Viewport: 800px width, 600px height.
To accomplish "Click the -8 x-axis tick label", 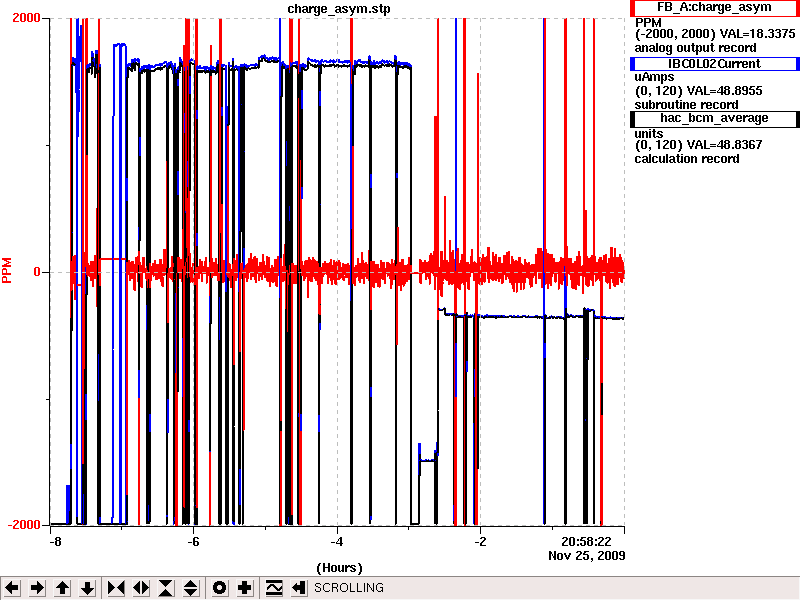I will 55,541.
